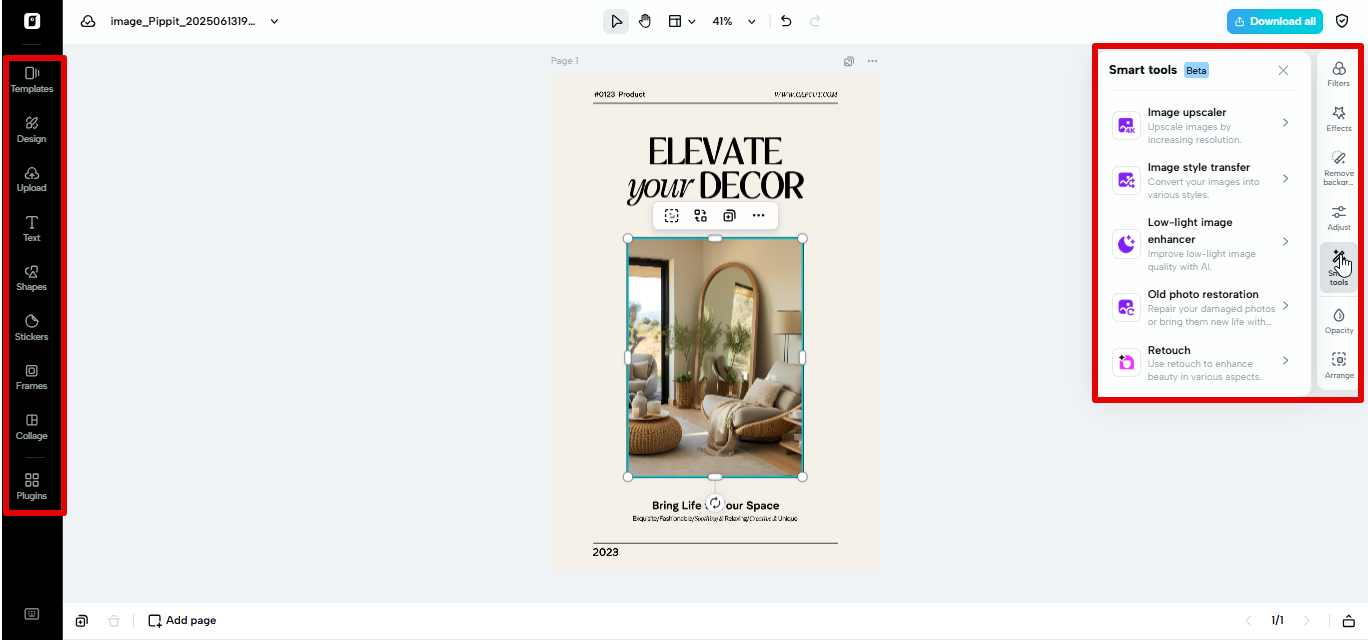Open the Text panel
This screenshot has height=640, width=1368.
31,228
